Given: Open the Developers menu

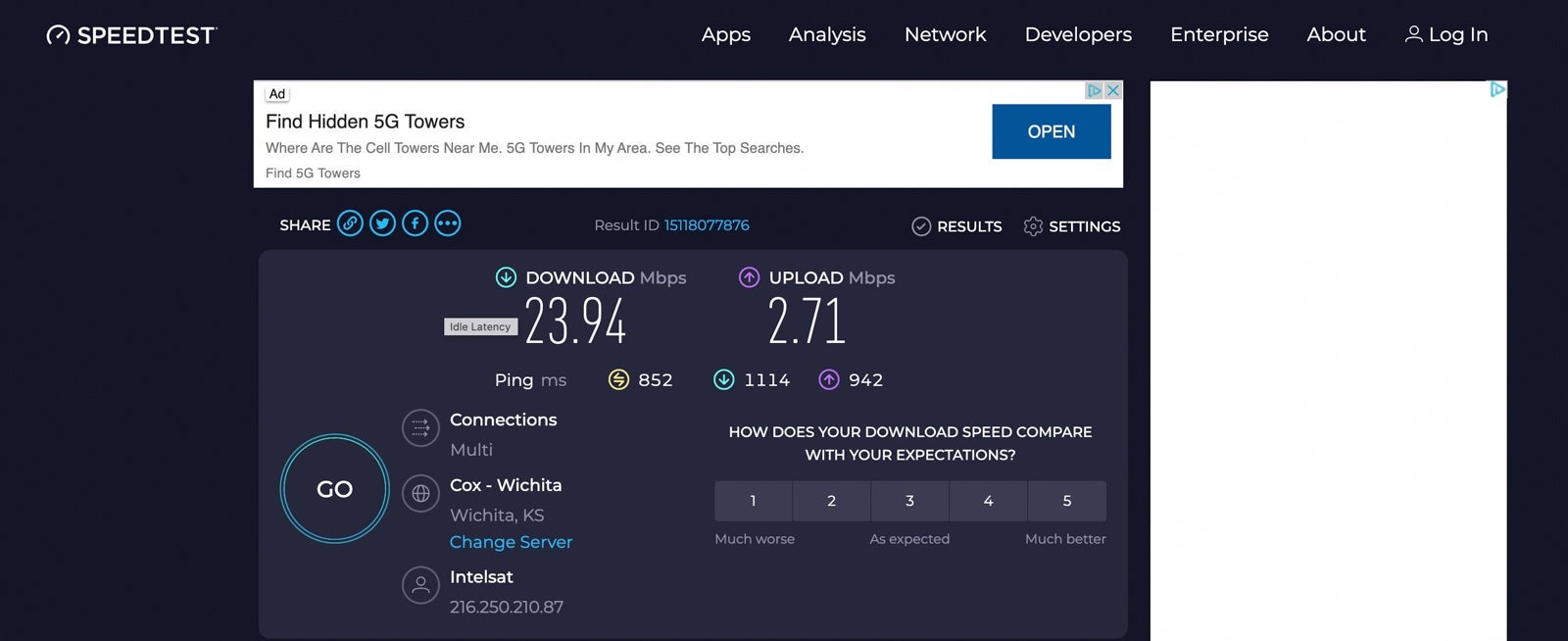Looking at the screenshot, I should 1078,34.
